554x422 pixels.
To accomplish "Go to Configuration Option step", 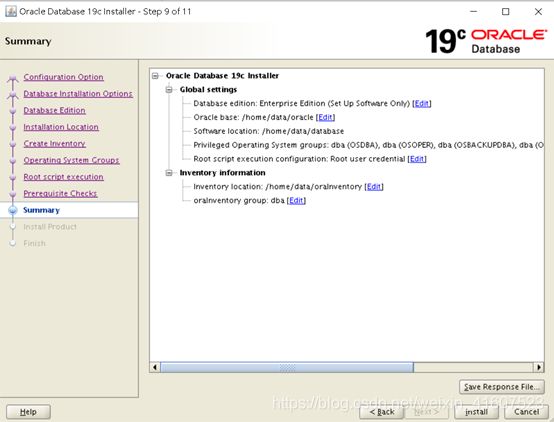I will pos(64,77).
